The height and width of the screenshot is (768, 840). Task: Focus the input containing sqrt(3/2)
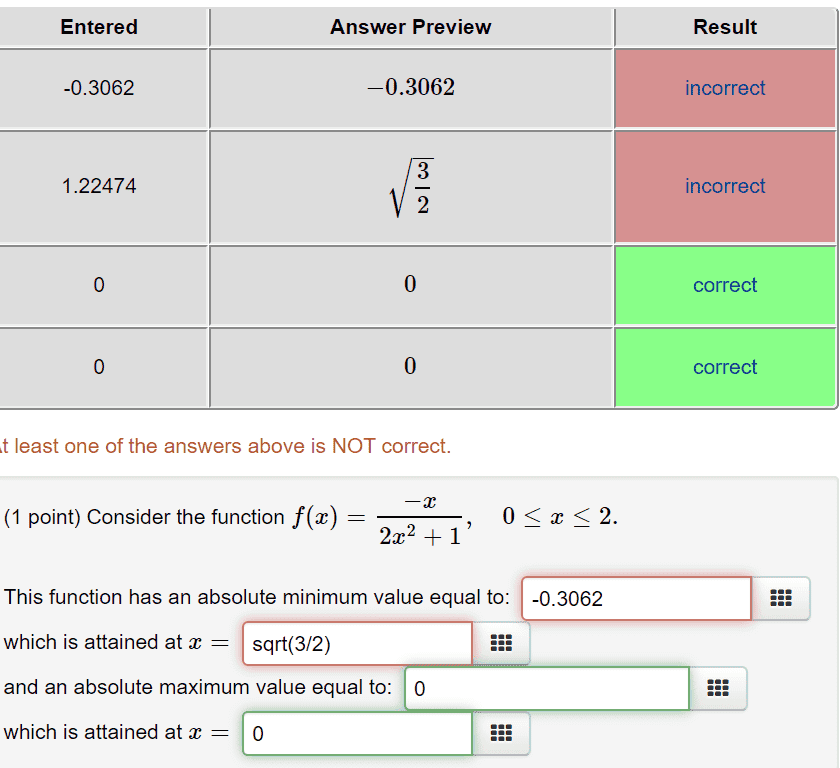pyautogui.click(x=357, y=644)
